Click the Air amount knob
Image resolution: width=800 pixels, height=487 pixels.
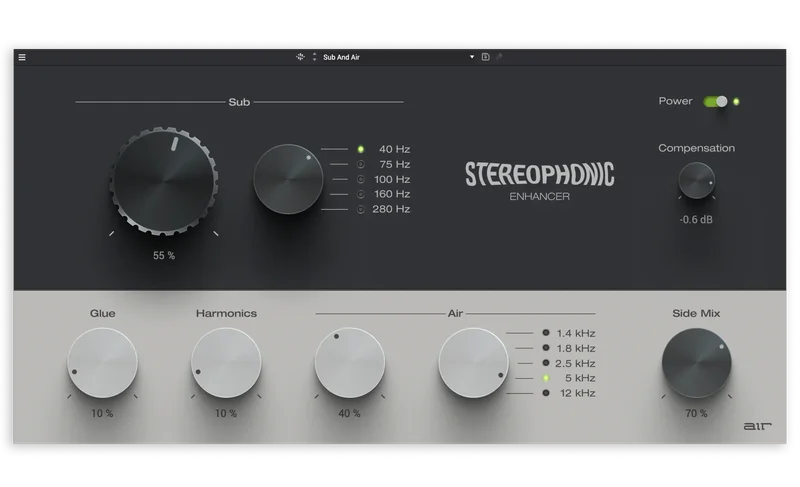[349, 363]
